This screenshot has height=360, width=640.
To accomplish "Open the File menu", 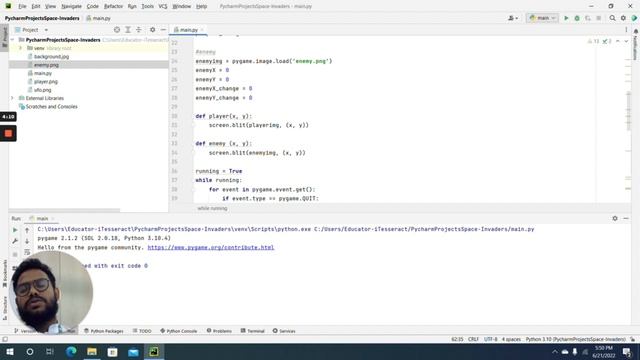I will [x=22, y=6].
